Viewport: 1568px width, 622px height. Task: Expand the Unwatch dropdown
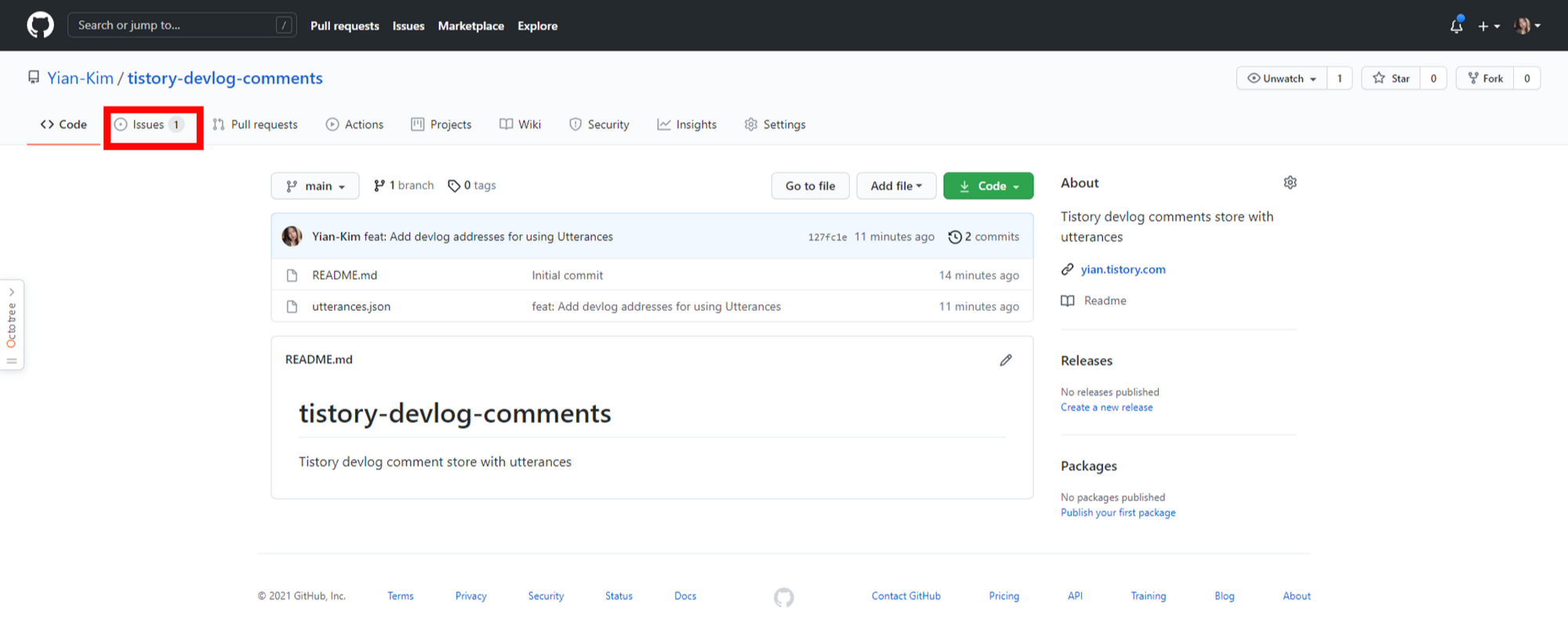1282,78
